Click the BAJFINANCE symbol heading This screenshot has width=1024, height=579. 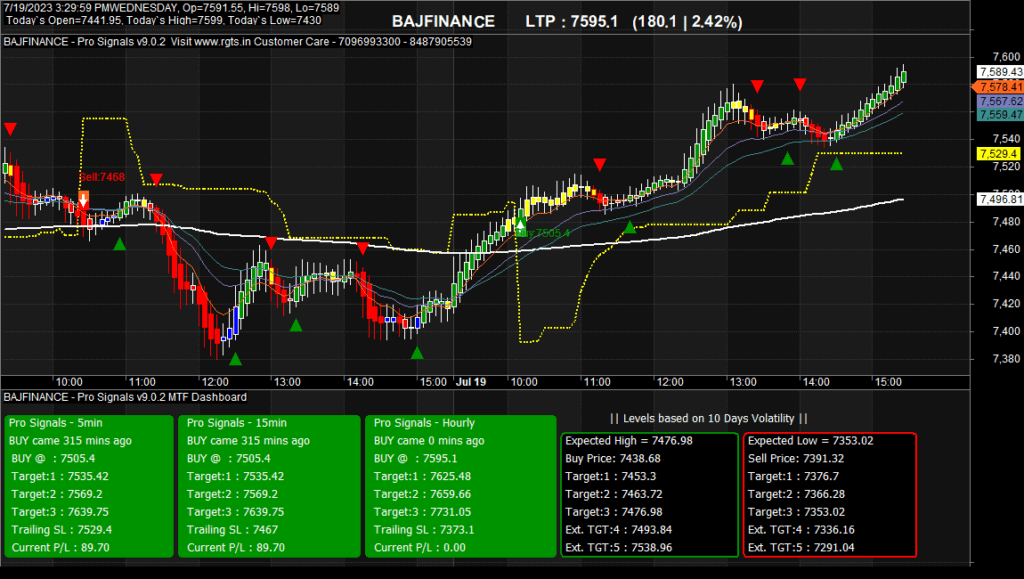443,22
